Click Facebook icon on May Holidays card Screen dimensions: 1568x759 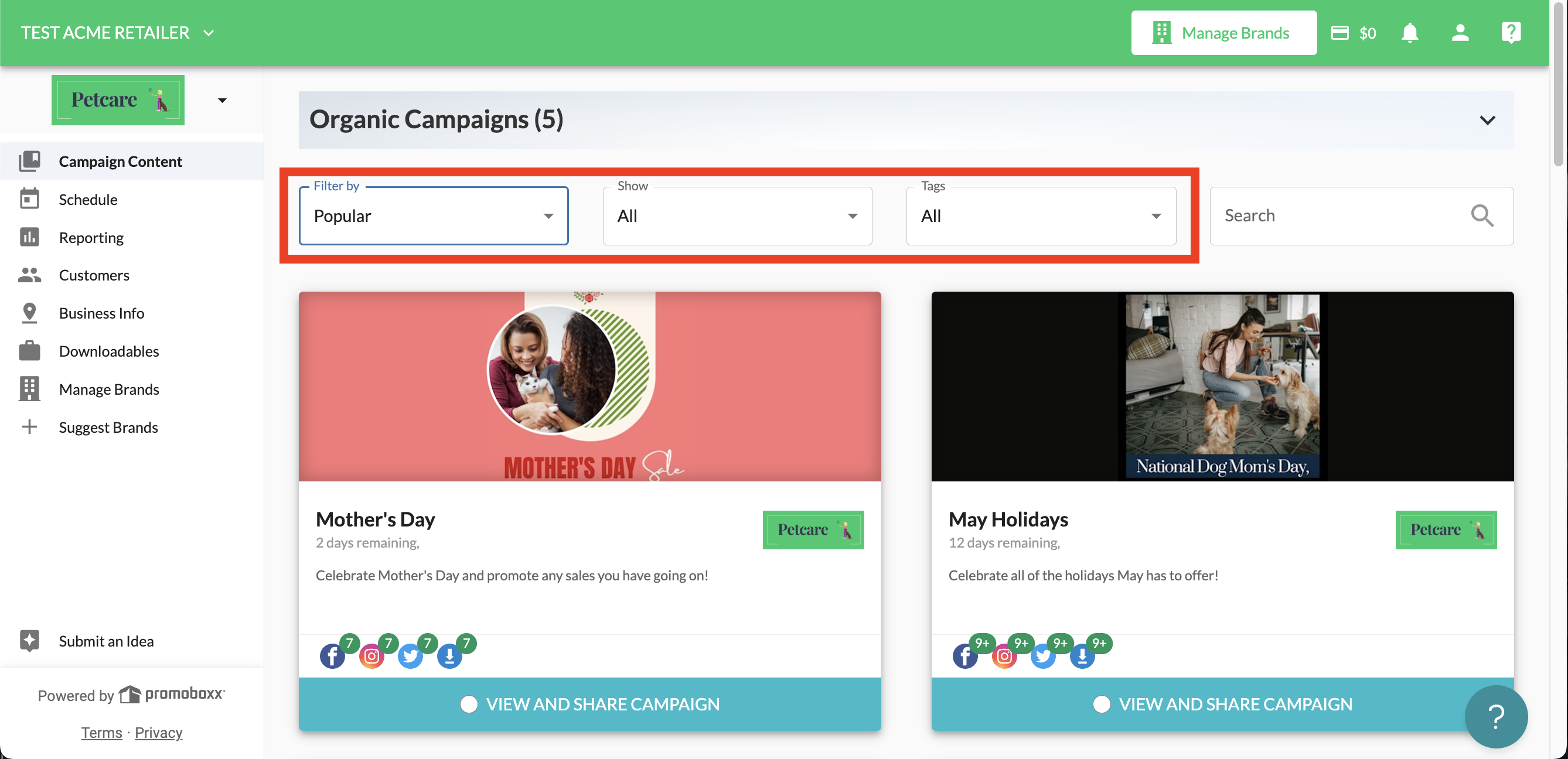(x=965, y=656)
